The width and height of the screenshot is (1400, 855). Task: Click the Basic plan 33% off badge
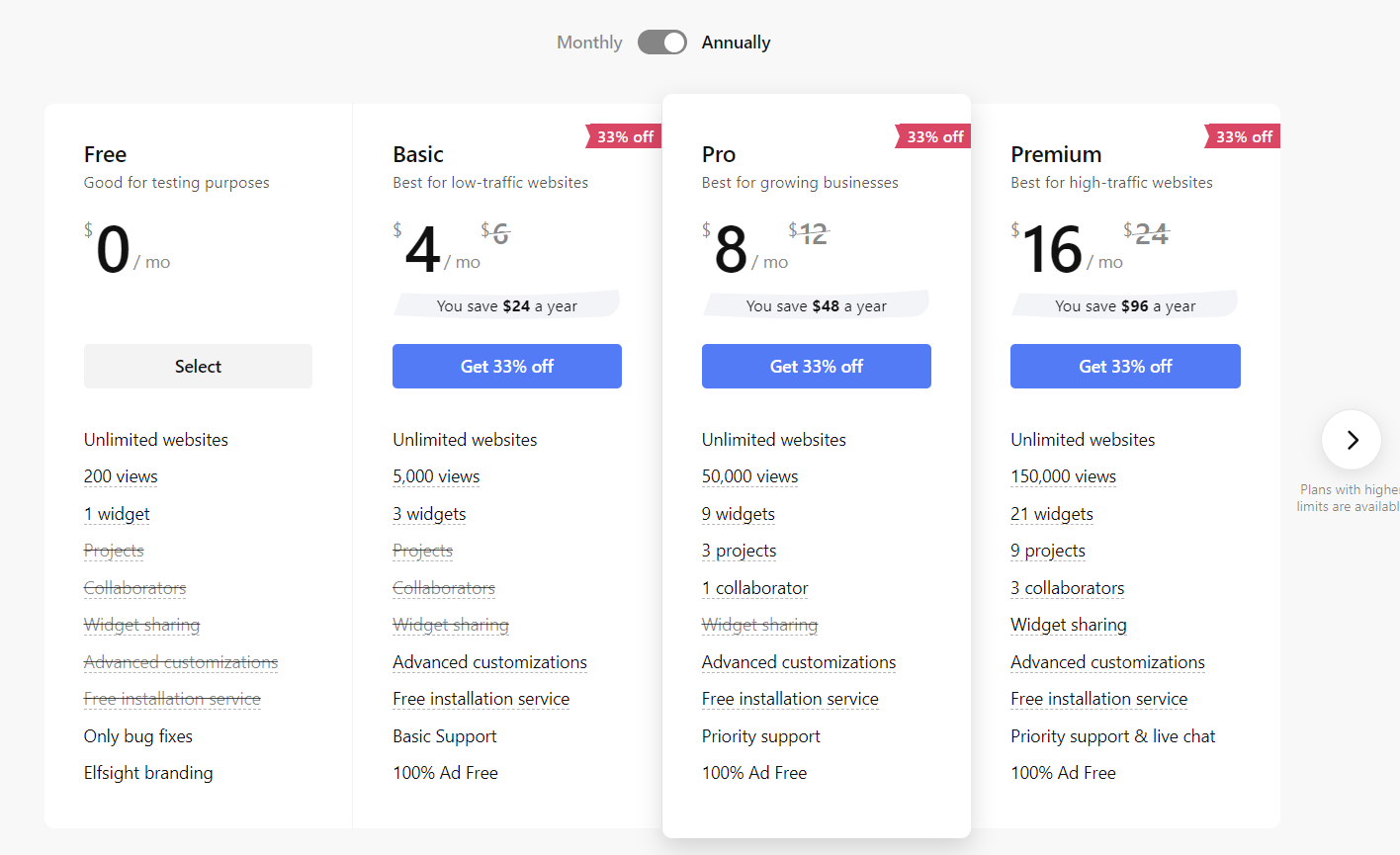coord(624,136)
